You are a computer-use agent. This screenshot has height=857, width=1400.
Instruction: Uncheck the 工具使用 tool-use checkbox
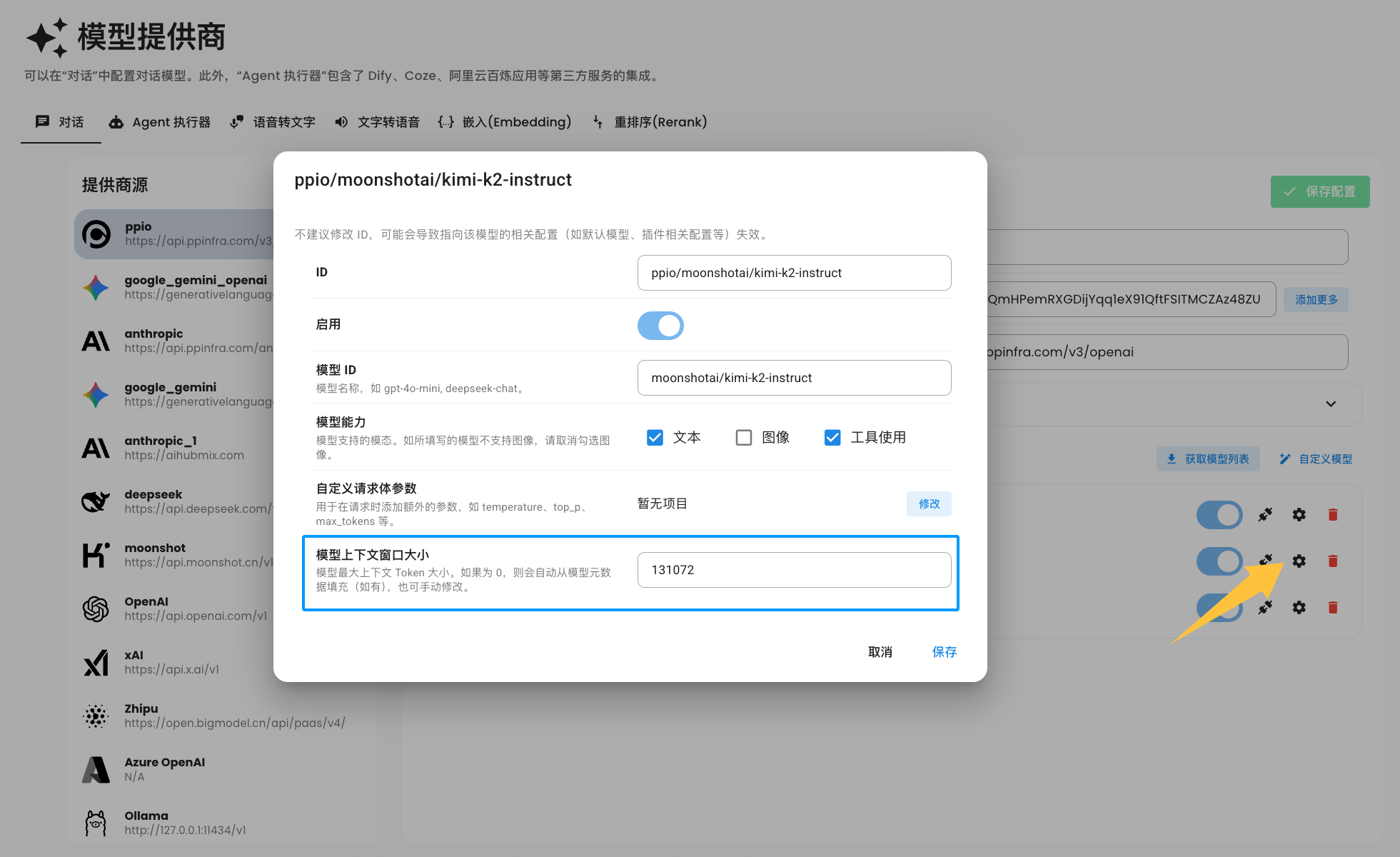pos(832,437)
